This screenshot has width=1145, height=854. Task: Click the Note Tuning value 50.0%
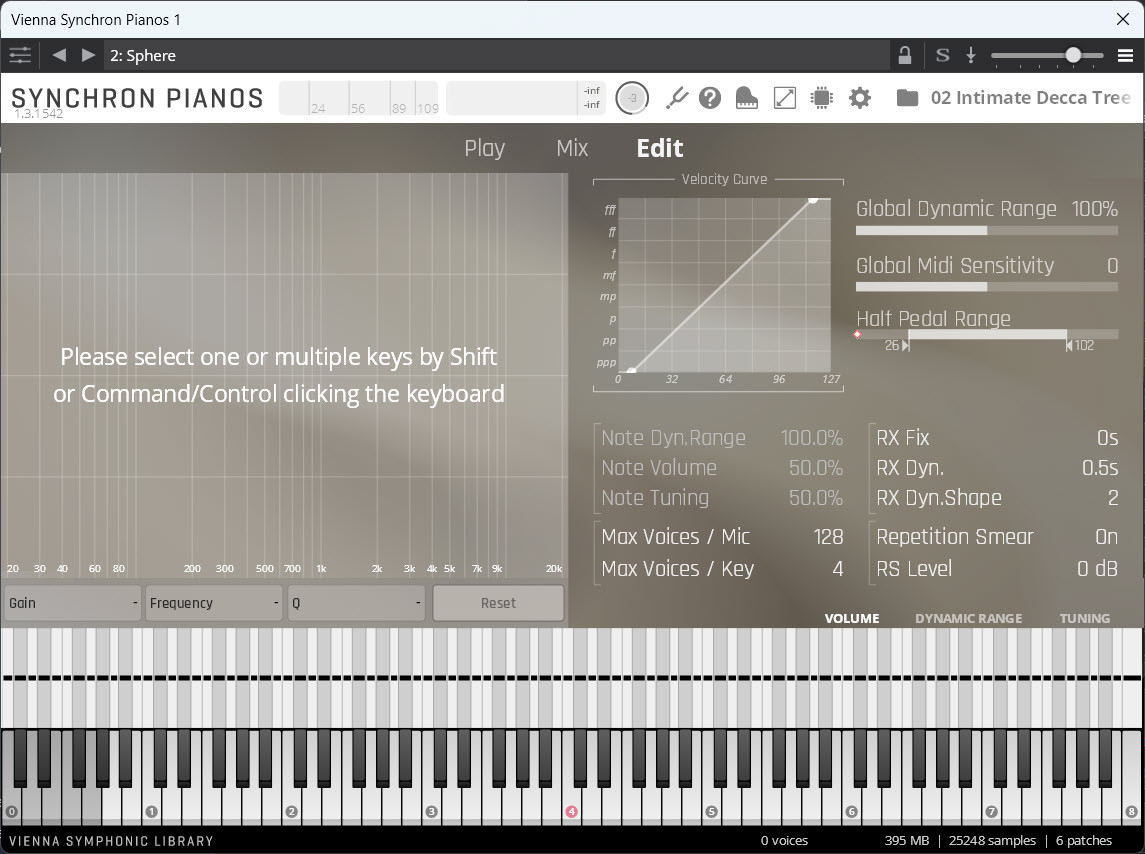[x=816, y=497]
